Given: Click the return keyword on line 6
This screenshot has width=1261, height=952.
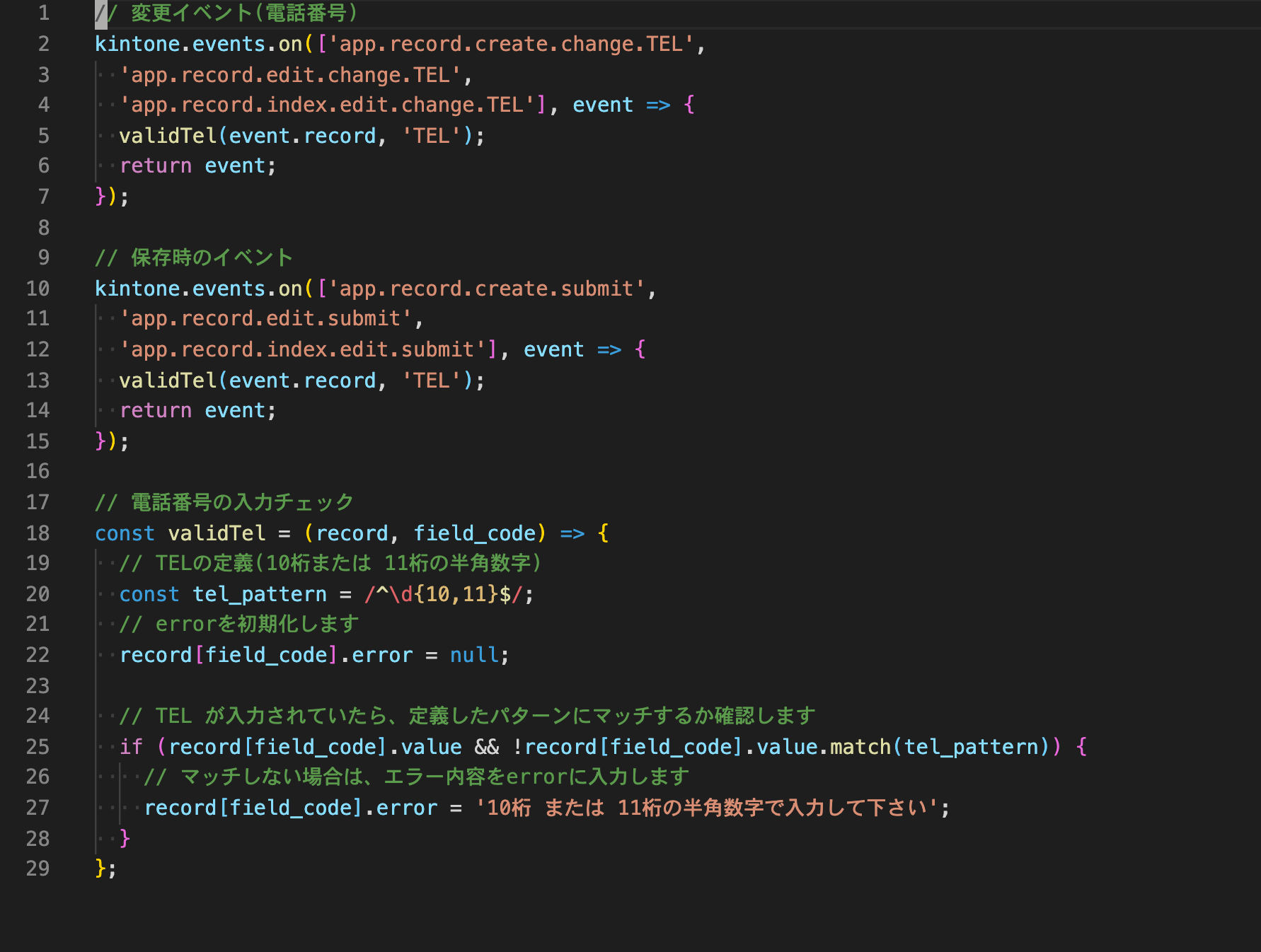Looking at the screenshot, I should point(156,166).
